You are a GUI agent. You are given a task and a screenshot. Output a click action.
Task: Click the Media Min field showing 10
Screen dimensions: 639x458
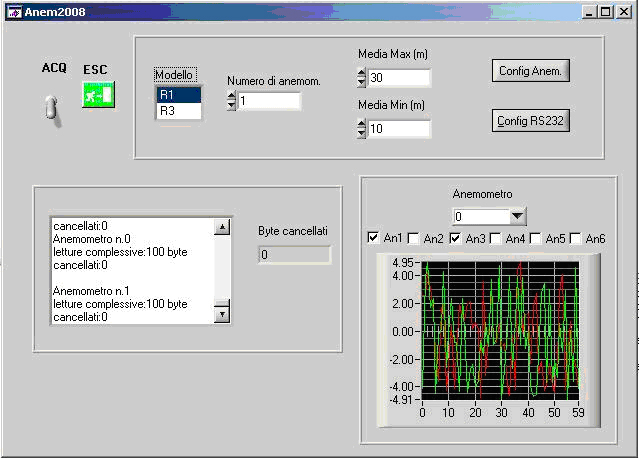tap(399, 129)
